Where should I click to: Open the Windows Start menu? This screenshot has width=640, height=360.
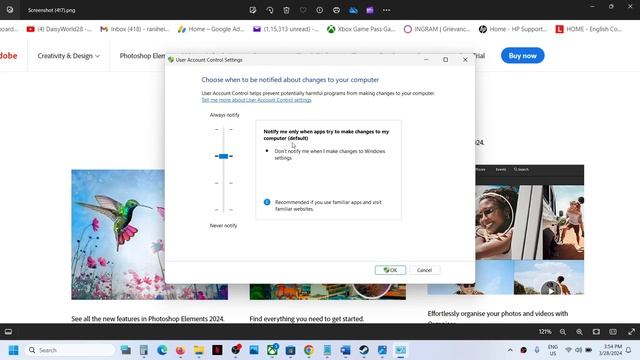[x=13, y=350]
